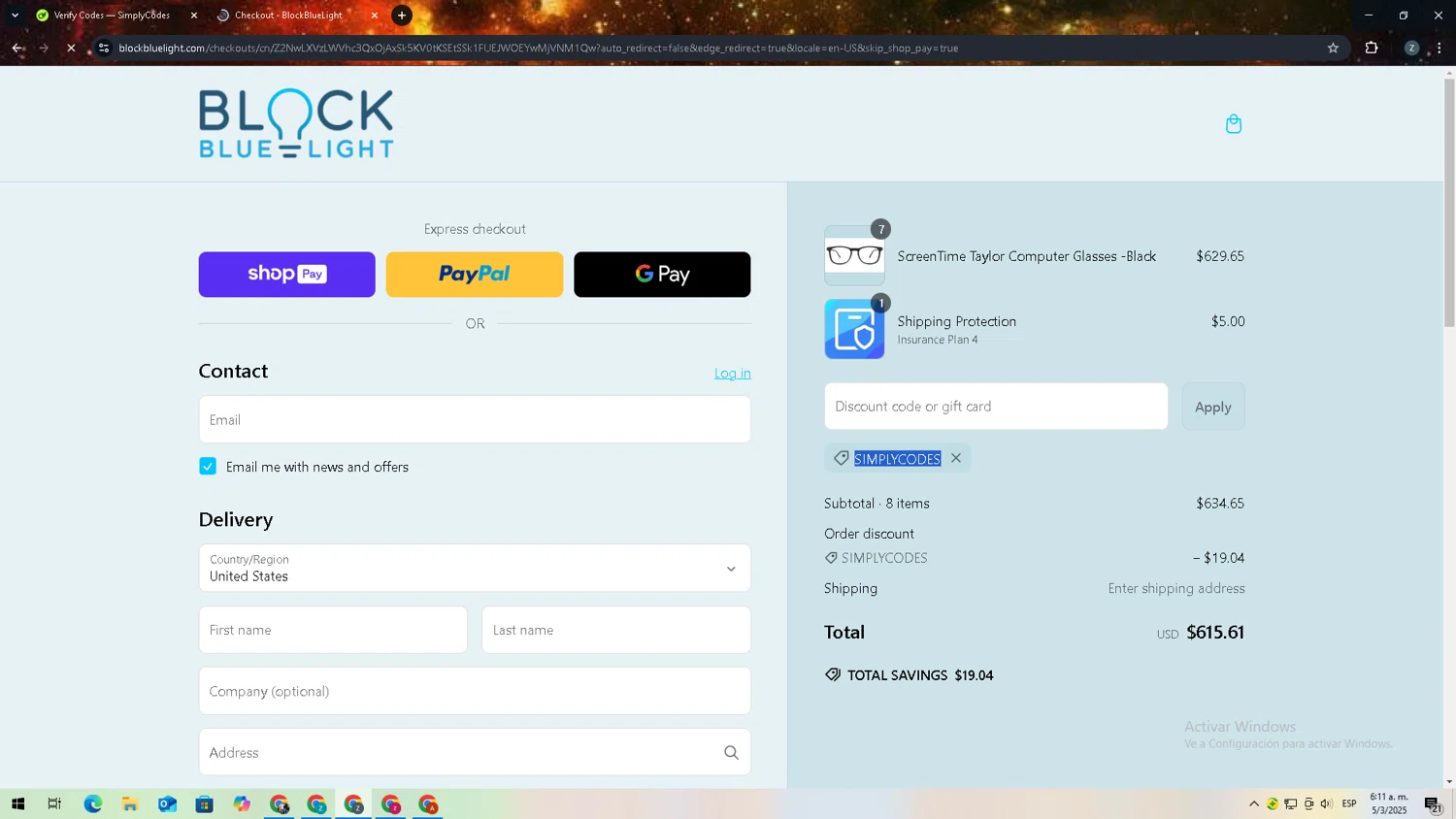The width and height of the screenshot is (1456, 819).
Task: Focus Discount code or gift card field
Action: pos(996,406)
